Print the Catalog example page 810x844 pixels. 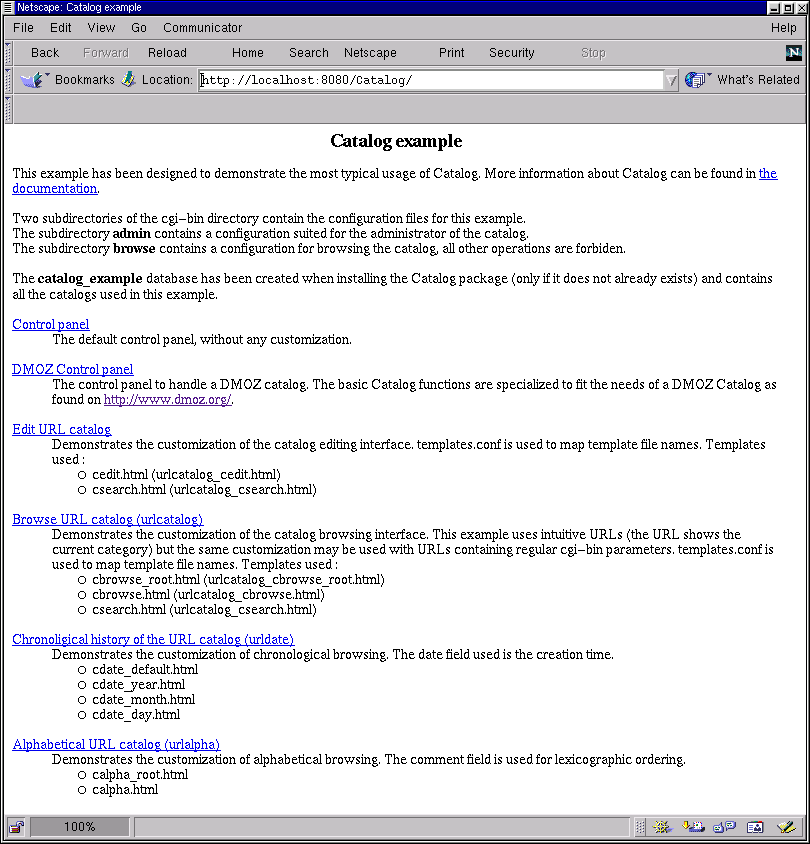pyautogui.click(x=451, y=52)
